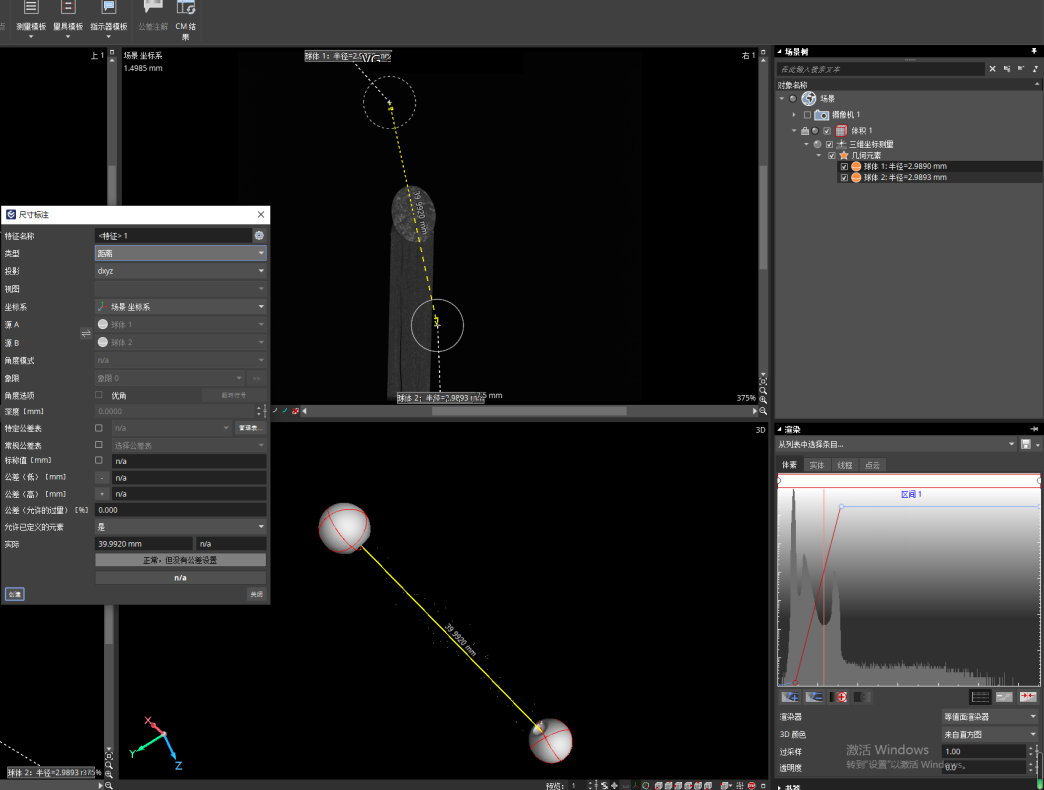Click the 场景 globe icon in scene tree
The width and height of the screenshot is (1044, 790).
coord(808,99)
